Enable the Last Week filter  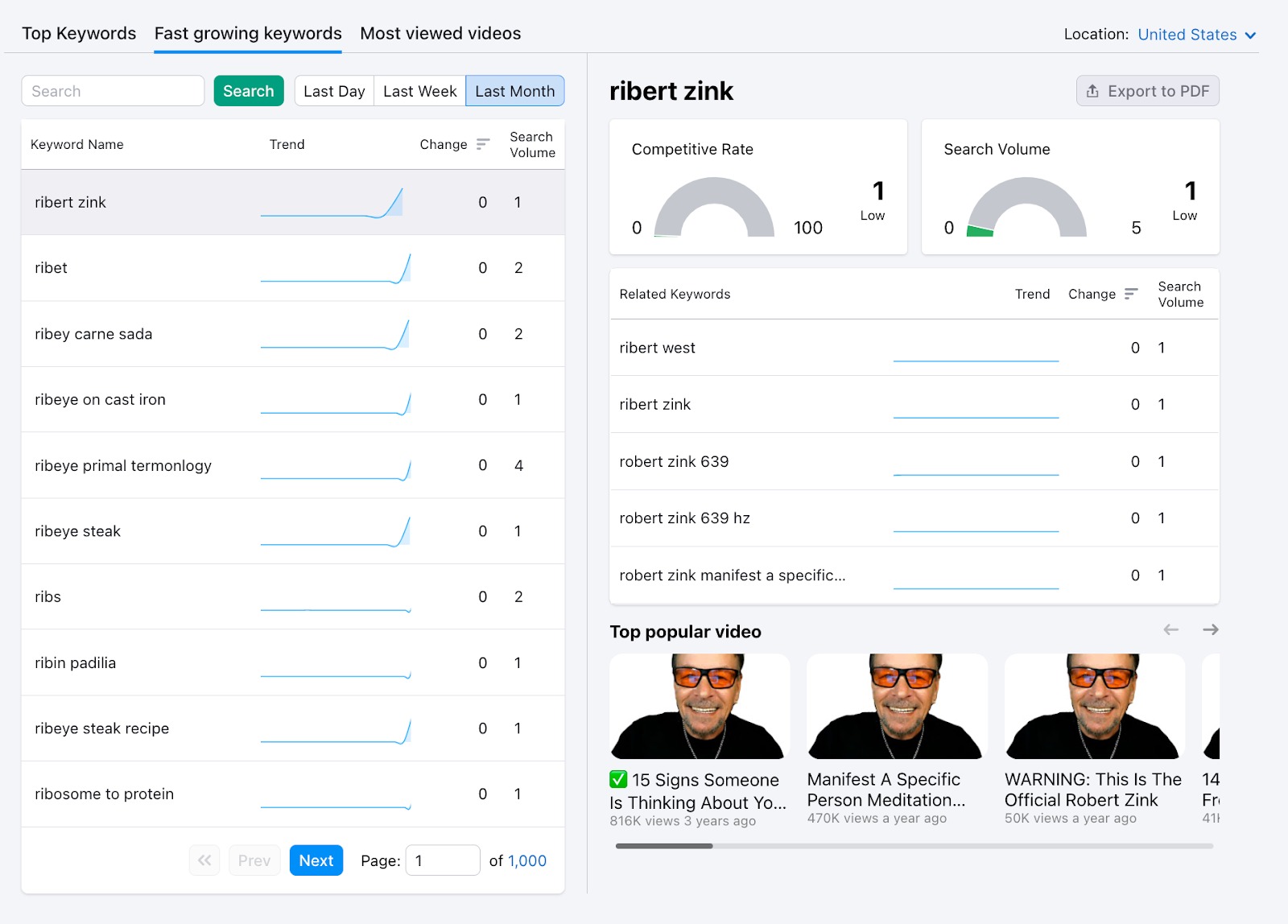[419, 91]
